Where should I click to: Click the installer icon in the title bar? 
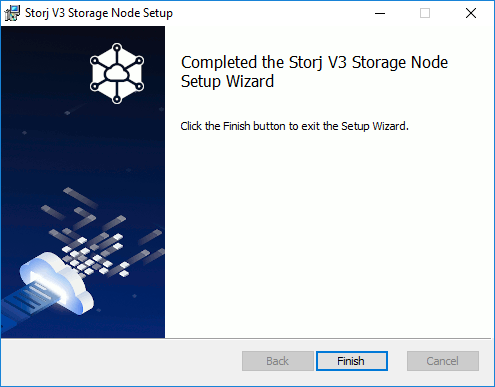click(x=12, y=13)
